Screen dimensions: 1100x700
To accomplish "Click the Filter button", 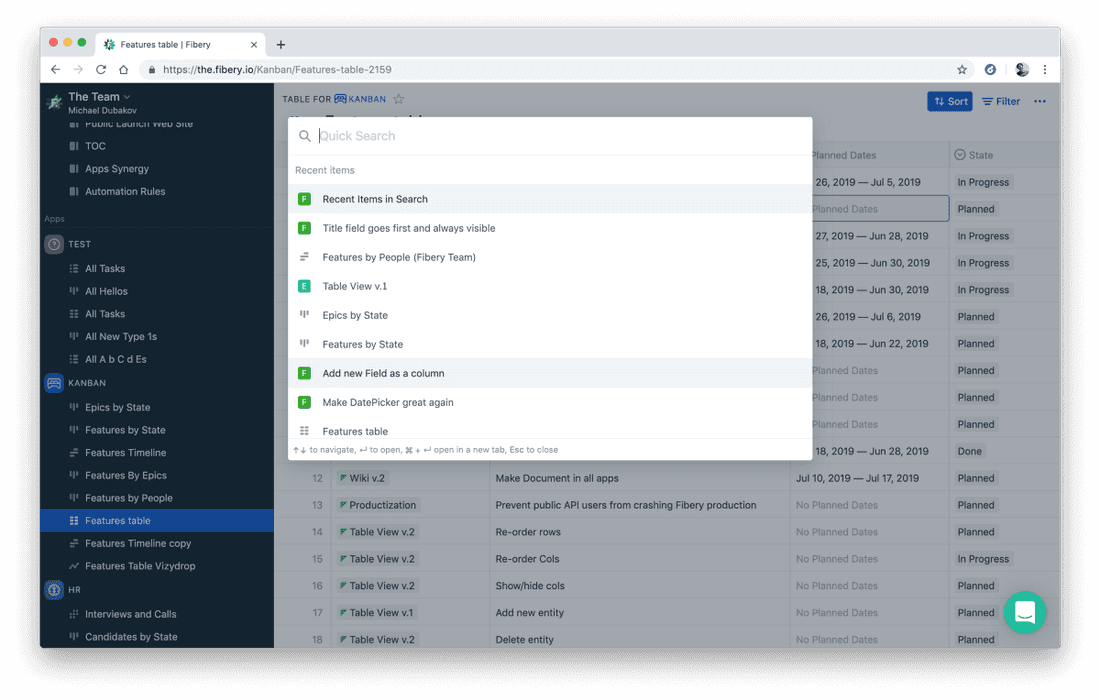I will (1001, 101).
